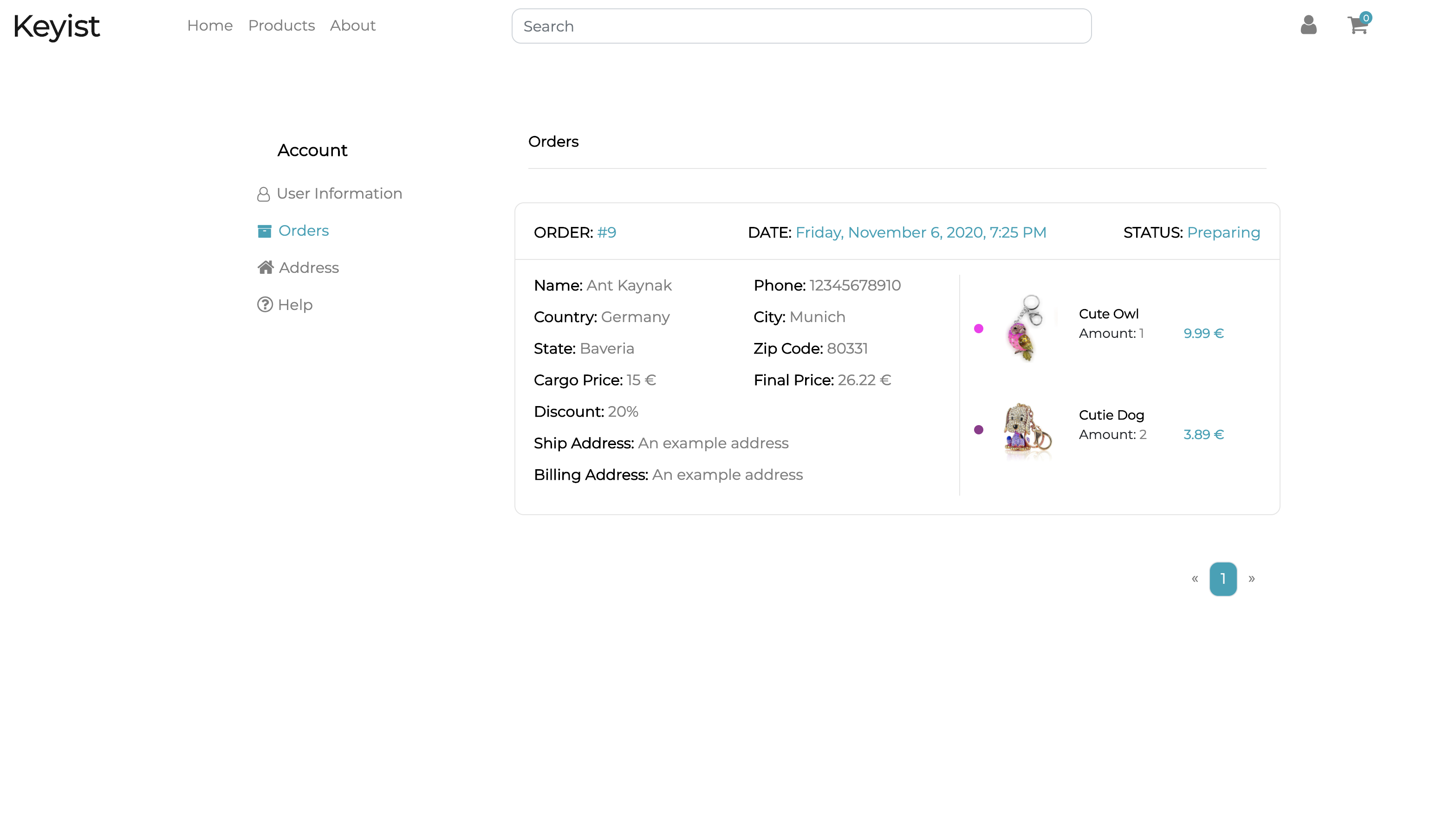Click the Keyist logo
The width and height of the screenshot is (1456, 814).
click(56, 26)
